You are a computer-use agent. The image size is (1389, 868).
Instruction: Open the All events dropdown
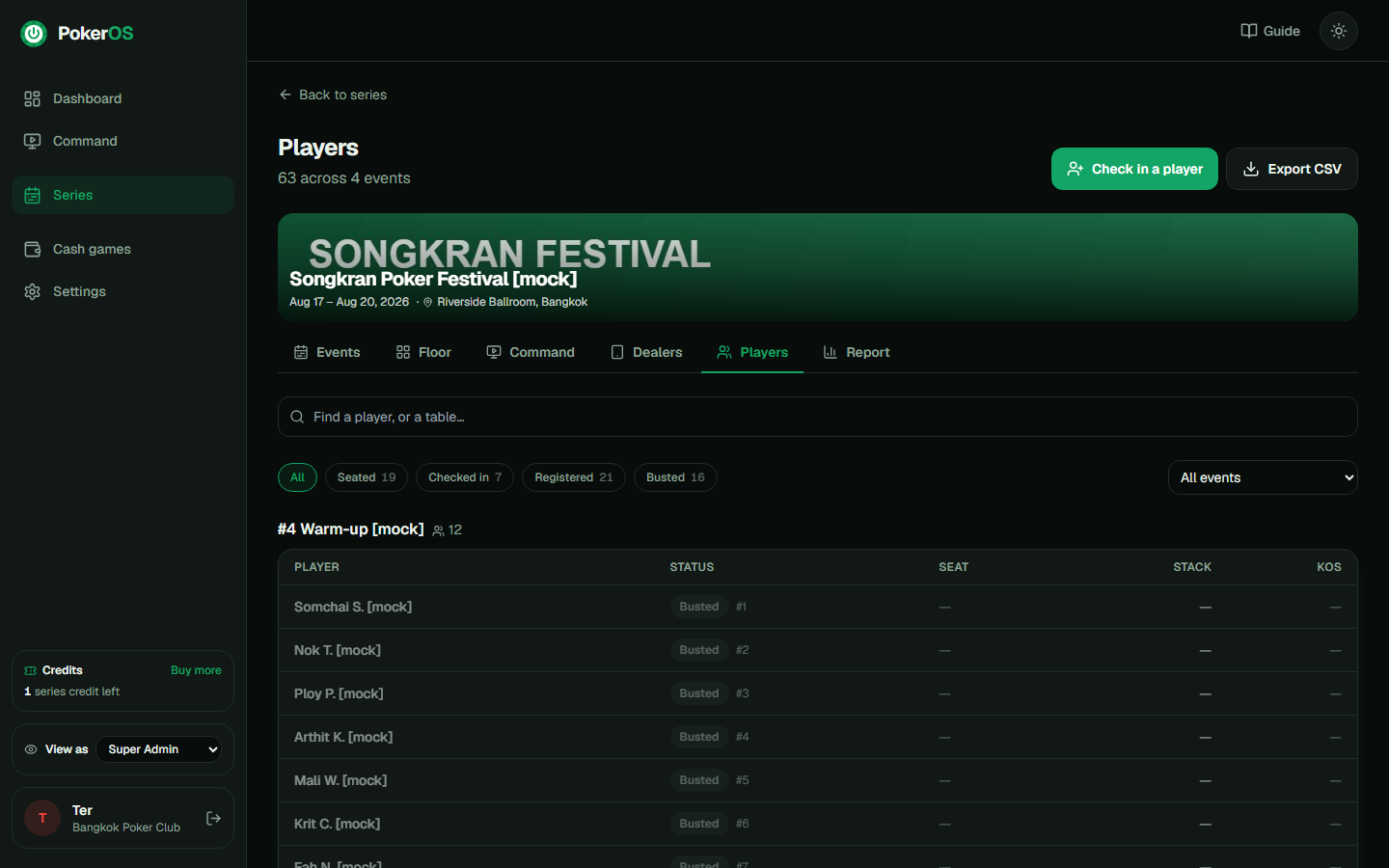point(1263,477)
